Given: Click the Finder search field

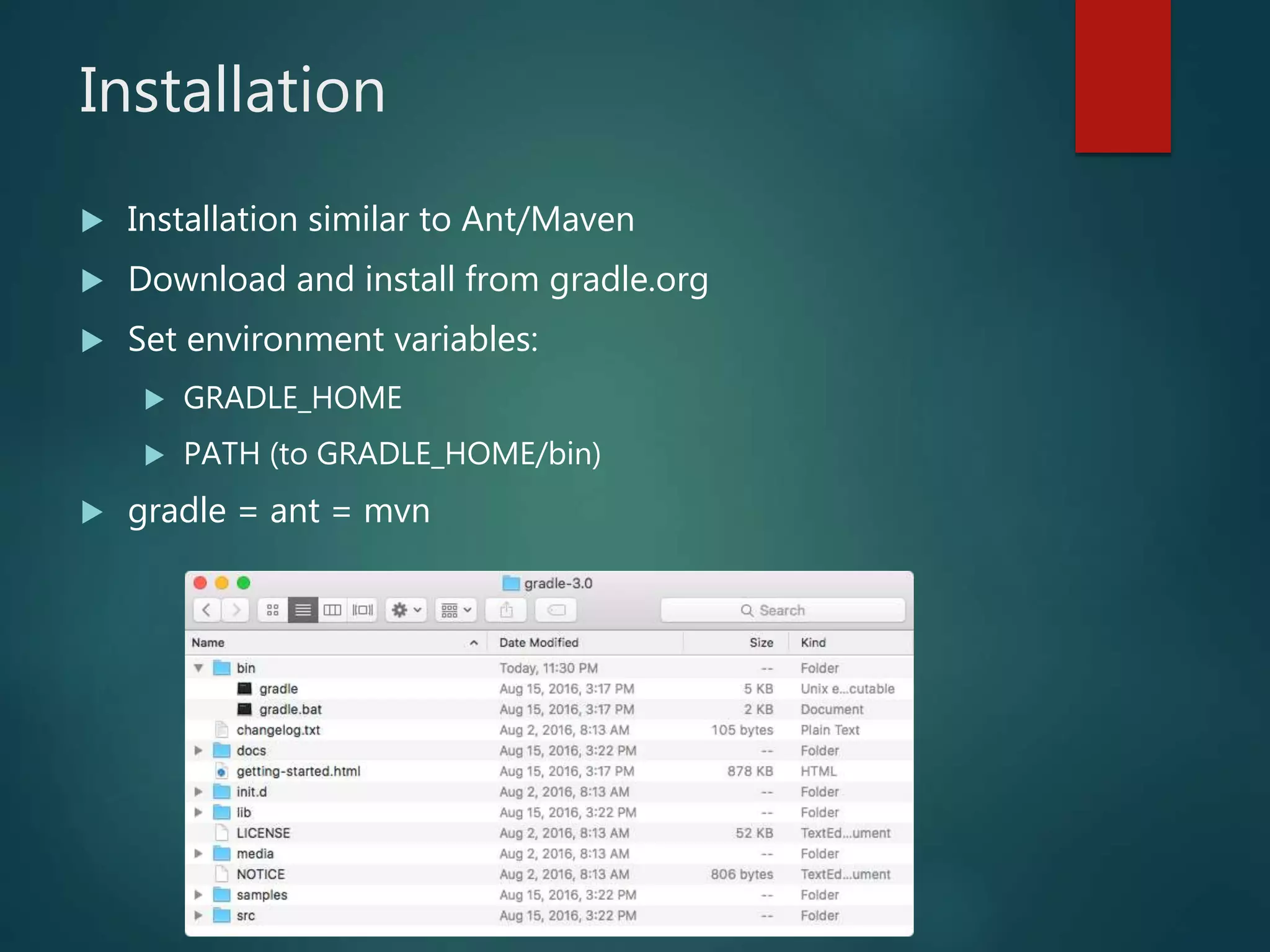Looking at the screenshot, I should click(783, 610).
